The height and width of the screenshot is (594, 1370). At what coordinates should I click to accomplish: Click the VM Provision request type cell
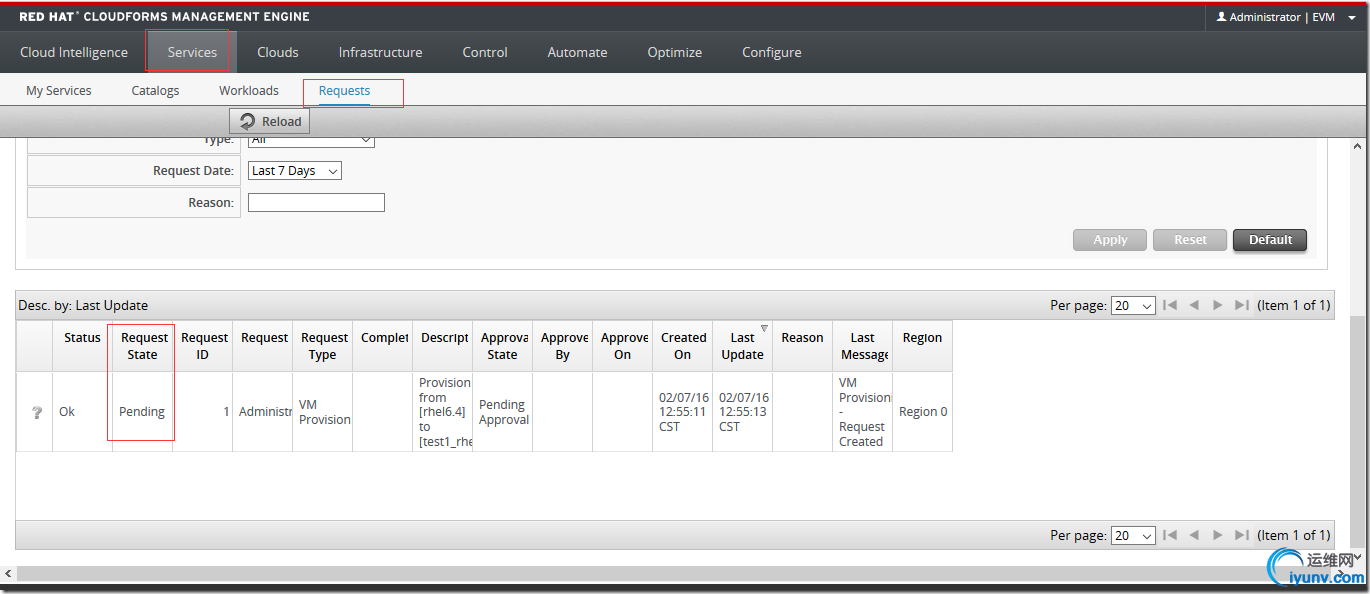point(323,412)
